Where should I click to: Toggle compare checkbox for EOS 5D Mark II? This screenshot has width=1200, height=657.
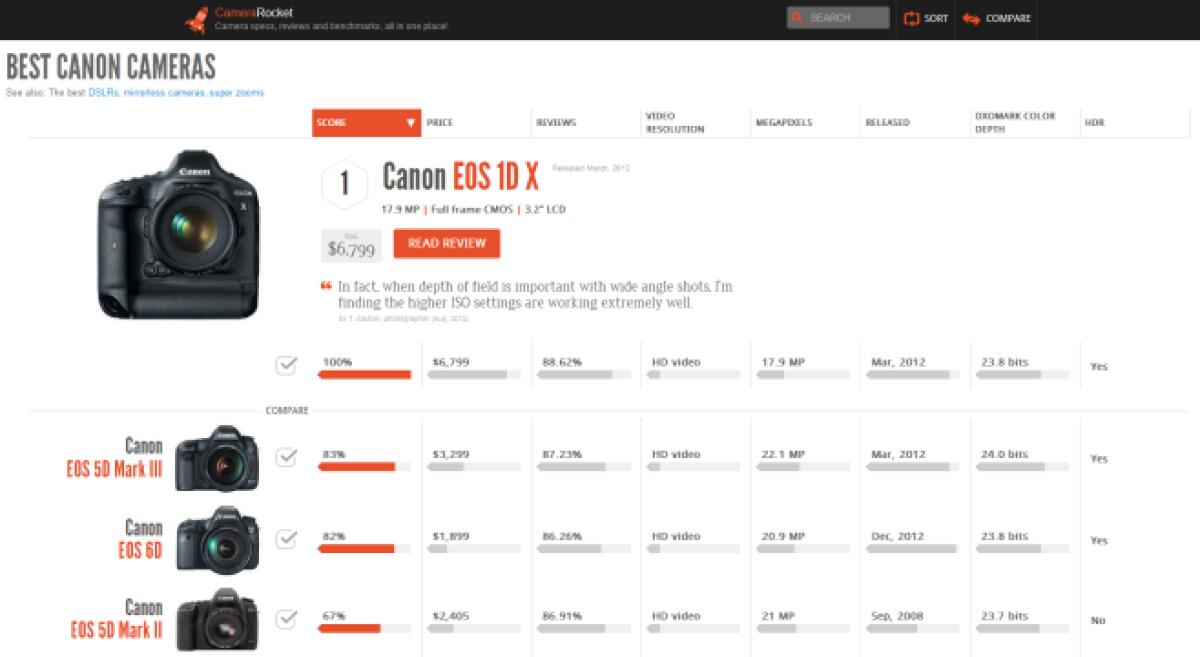[x=286, y=619]
